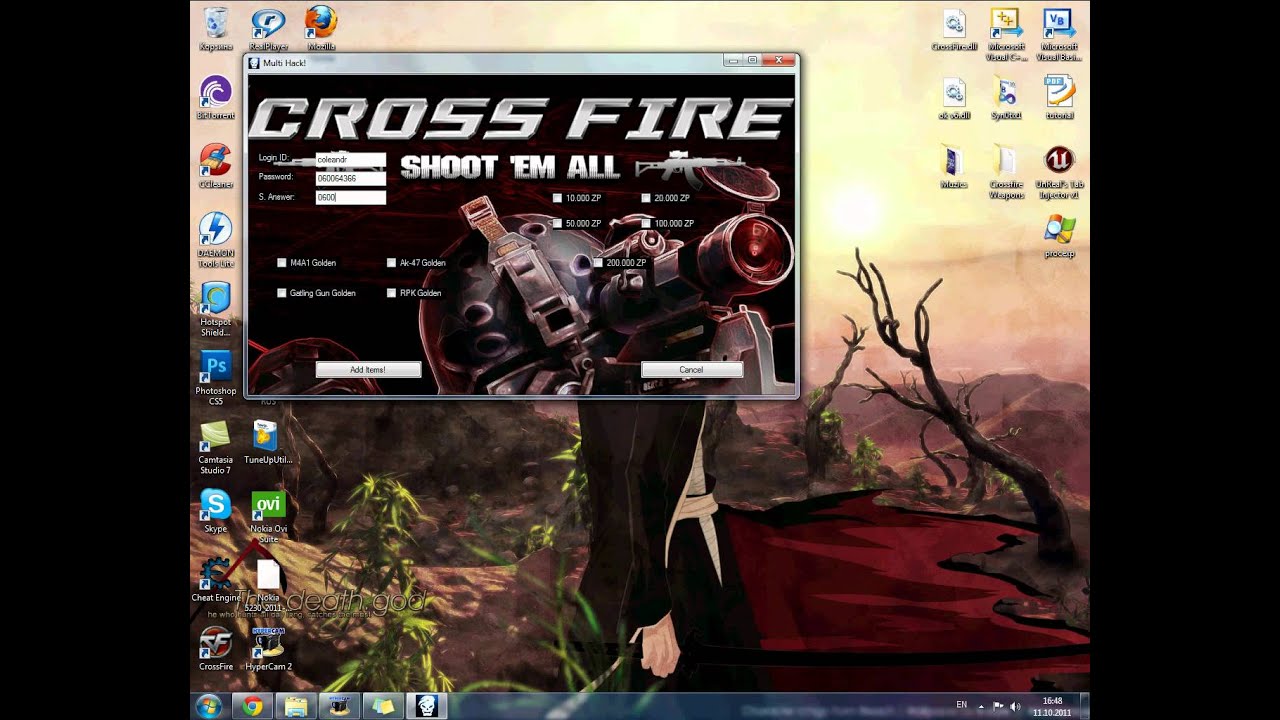Click the Multi Hack! window icon
The image size is (1280, 720).
pos(254,62)
